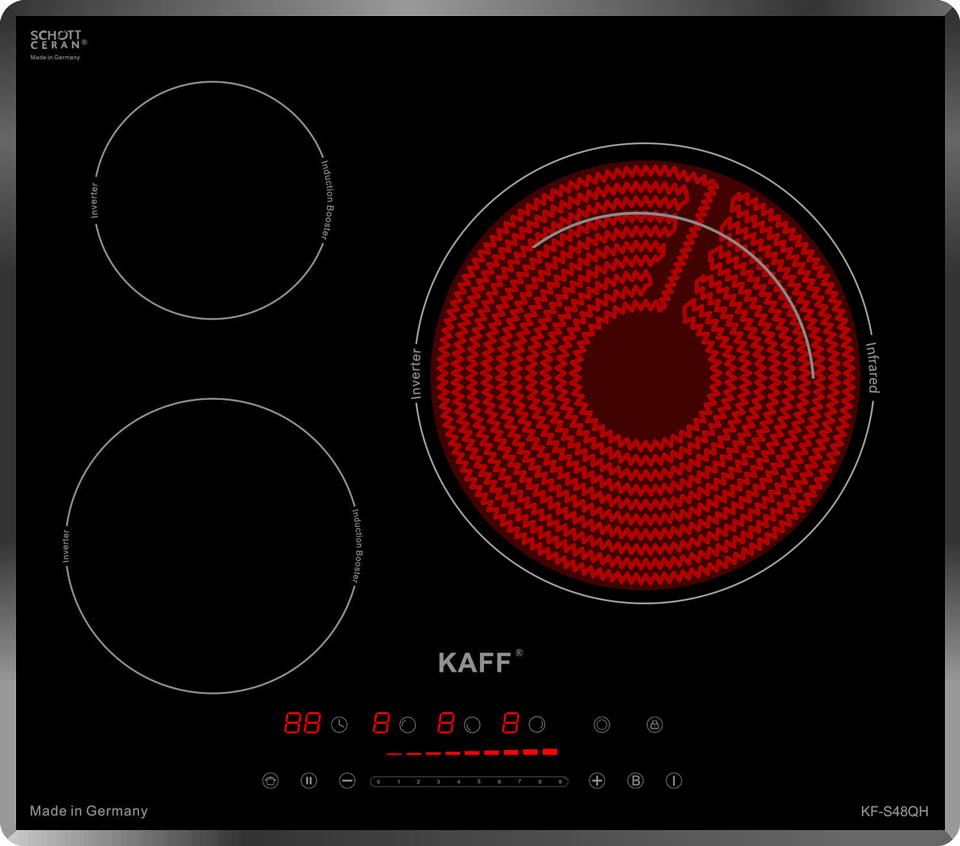The width and height of the screenshot is (960, 846).
Task: Tap the pause button with two bars
Action: click(x=309, y=780)
